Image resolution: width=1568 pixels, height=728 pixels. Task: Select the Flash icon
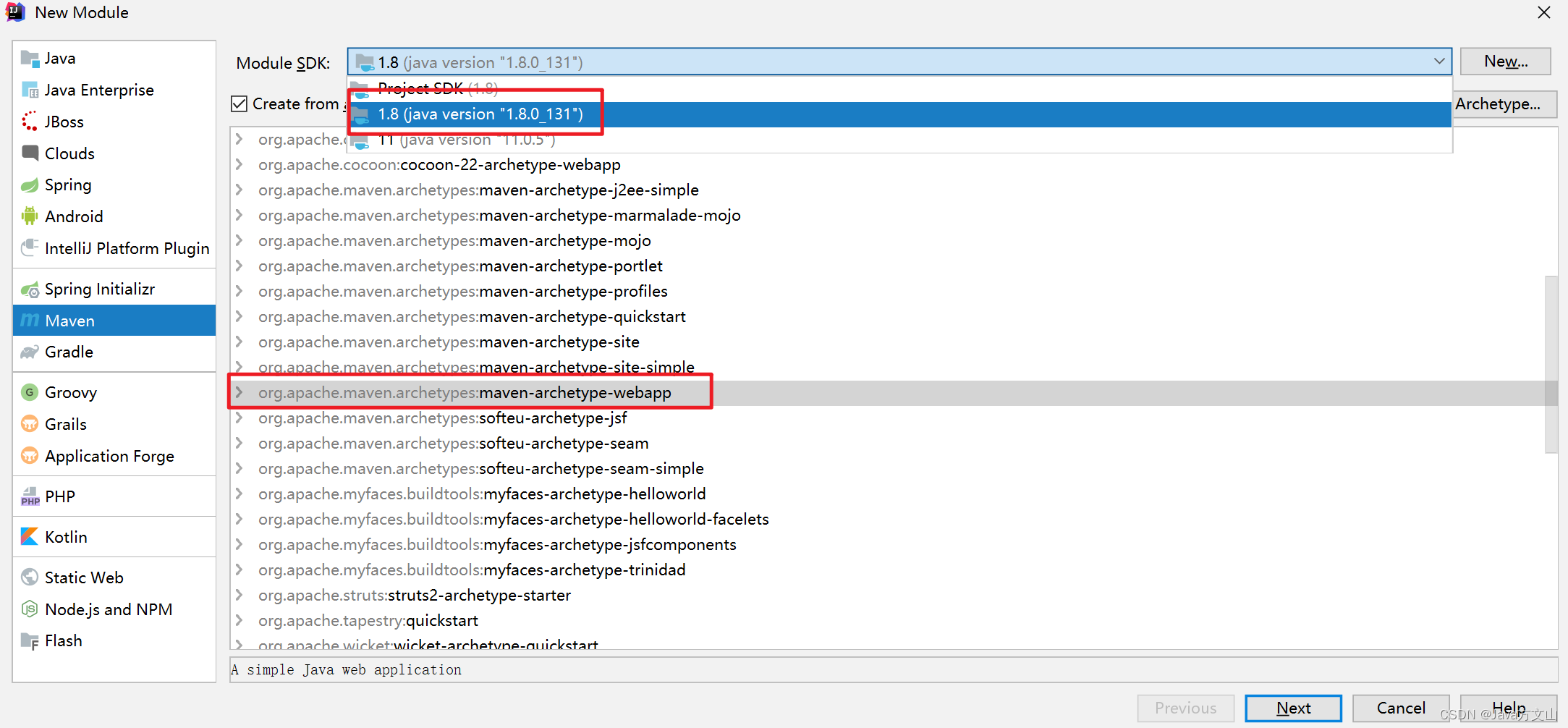30,641
